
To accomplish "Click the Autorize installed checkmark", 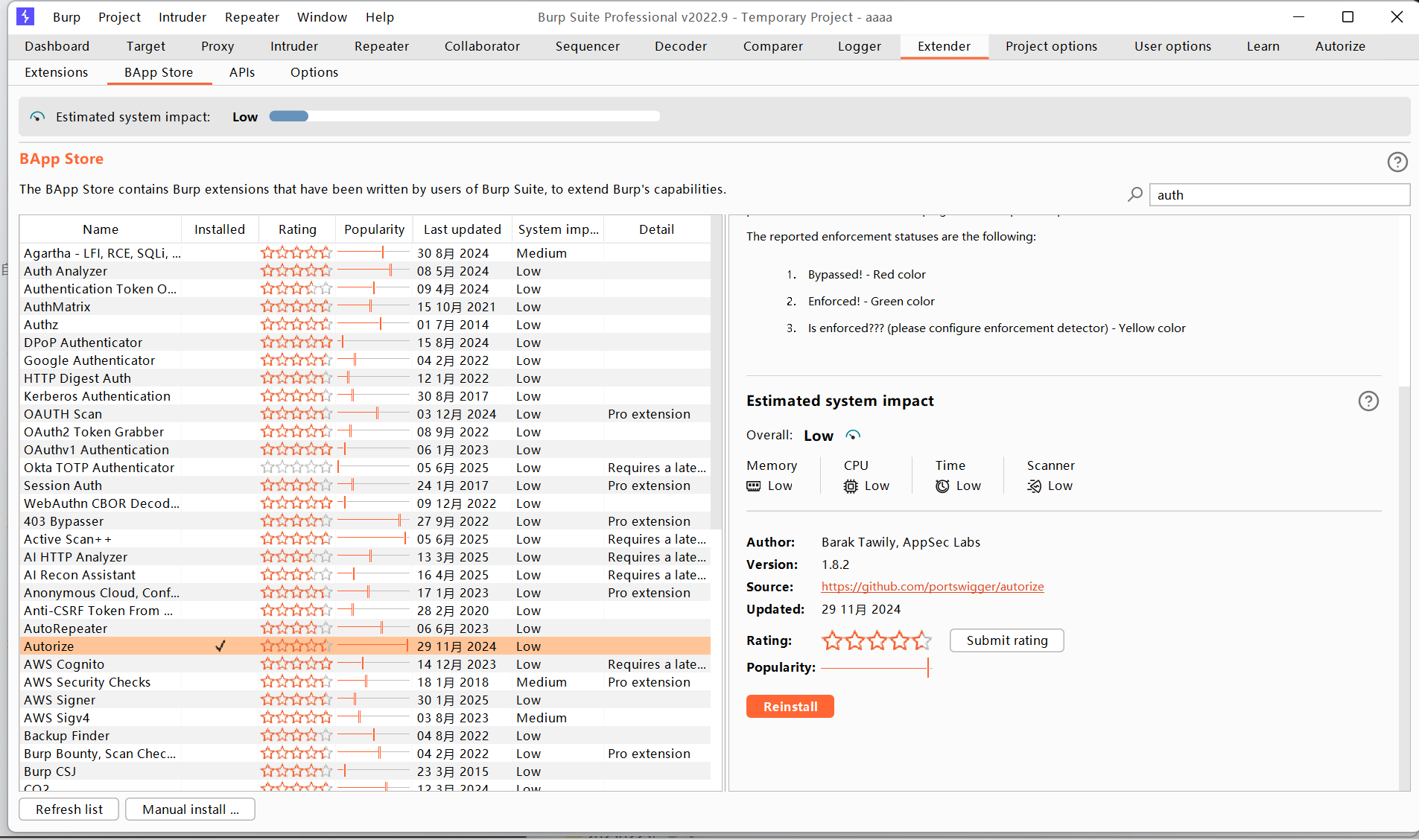I will coord(220,646).
